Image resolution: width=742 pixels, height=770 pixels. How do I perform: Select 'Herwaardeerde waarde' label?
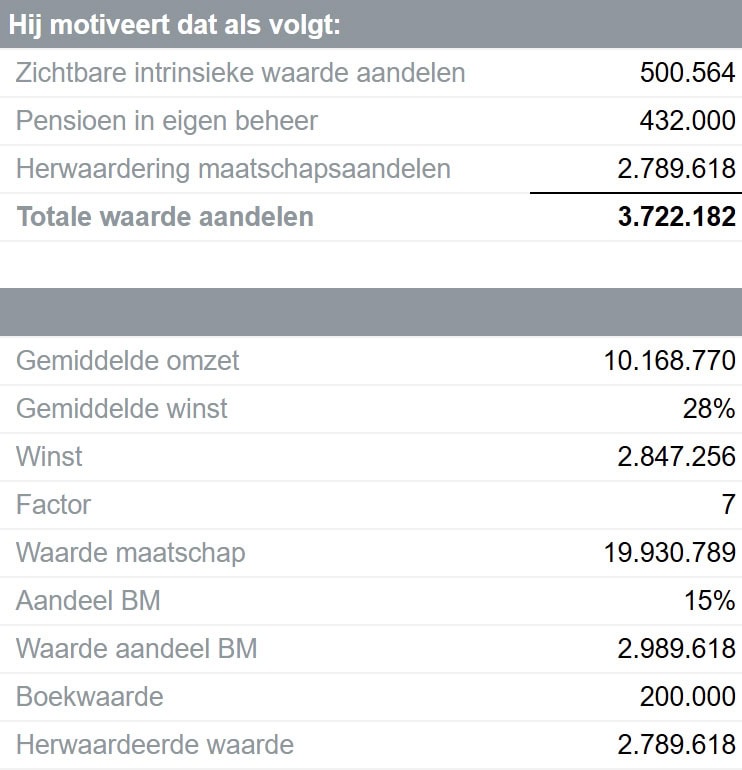[154, 745]
